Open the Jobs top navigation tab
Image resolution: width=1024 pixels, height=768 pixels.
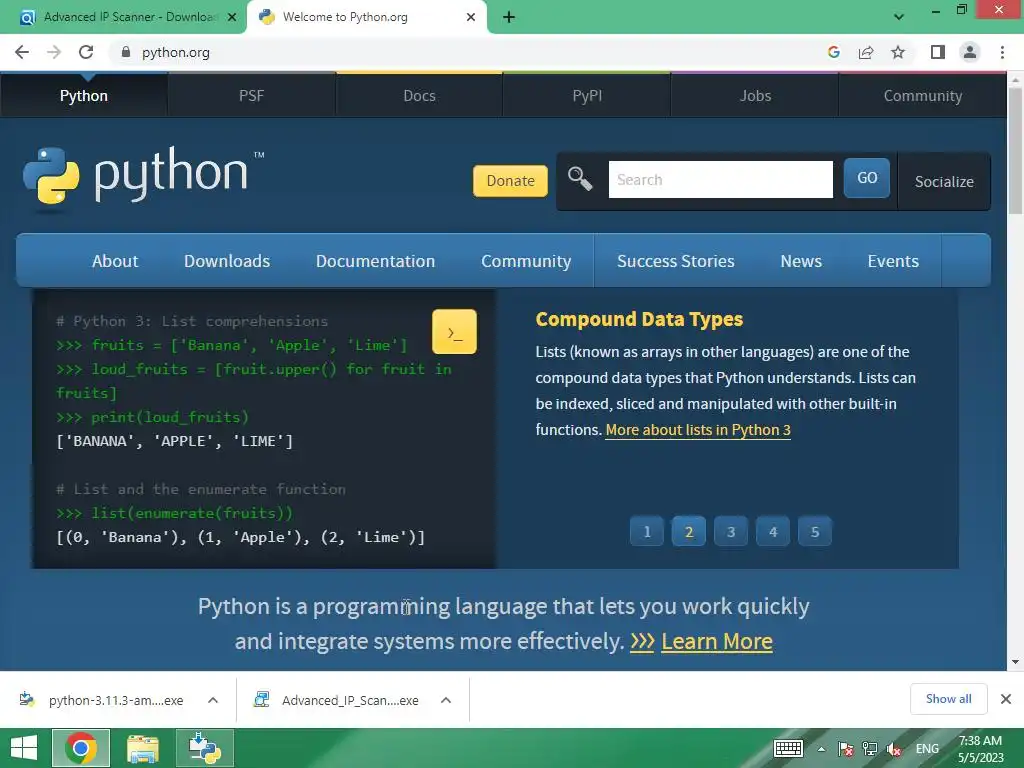755,96
